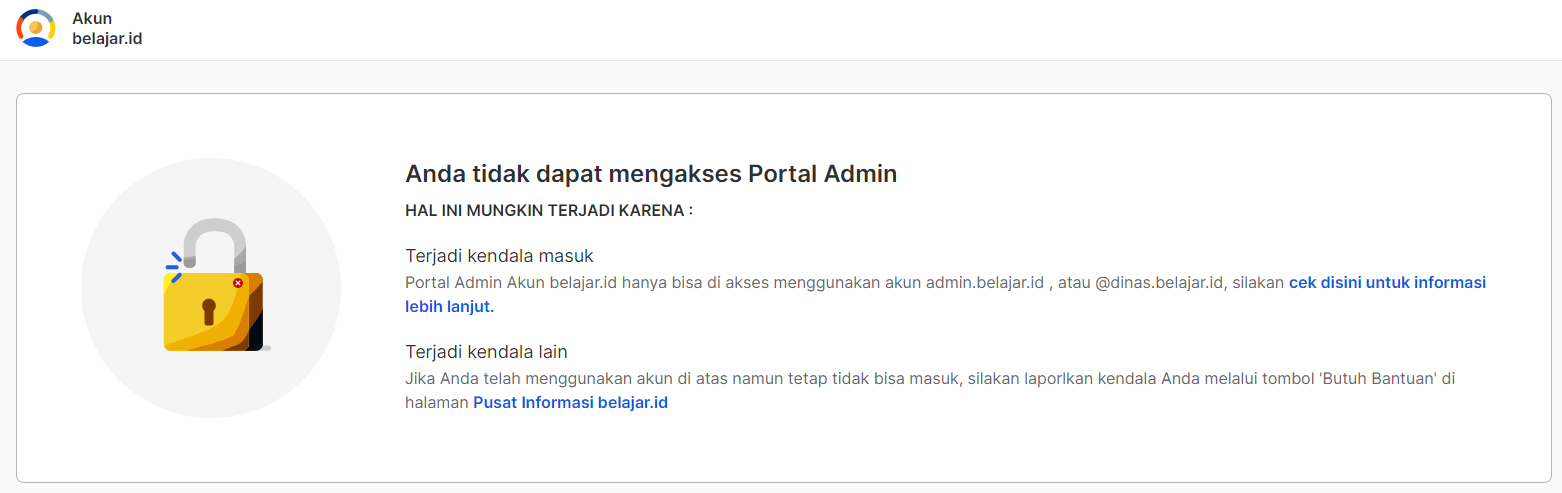Image resolution: width=1562 pixels, height=493 pixels.
Task: Click the heading 'Anda tidak dapat mengakses Portal Admin'
Action: 651,173
